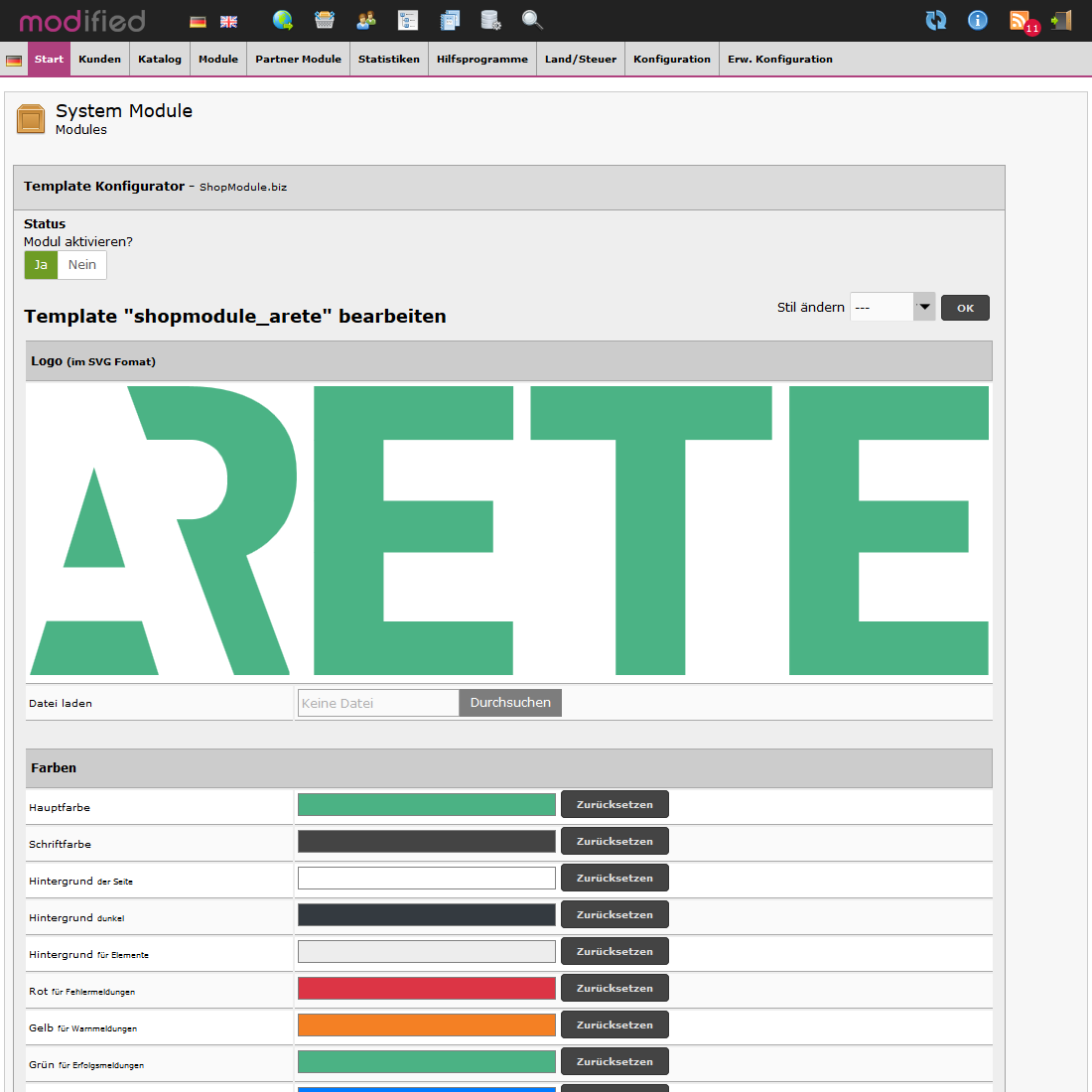Open the RSS feed showing 11 notifications
This screenshot has width=1092, height=1092.
(1021, 20)
